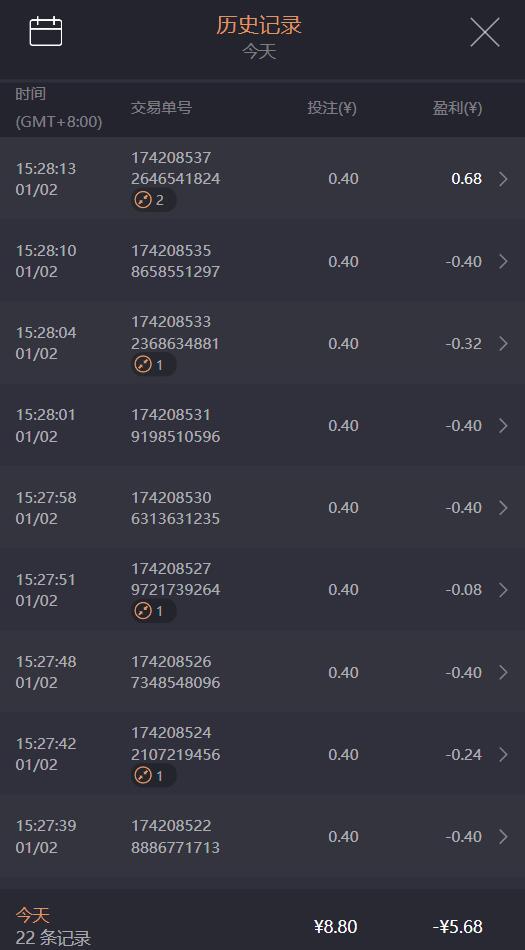Select transaction number 1742085358658551297
The height and width of the screenshot is (950, 525).
(x=176, y=261)
